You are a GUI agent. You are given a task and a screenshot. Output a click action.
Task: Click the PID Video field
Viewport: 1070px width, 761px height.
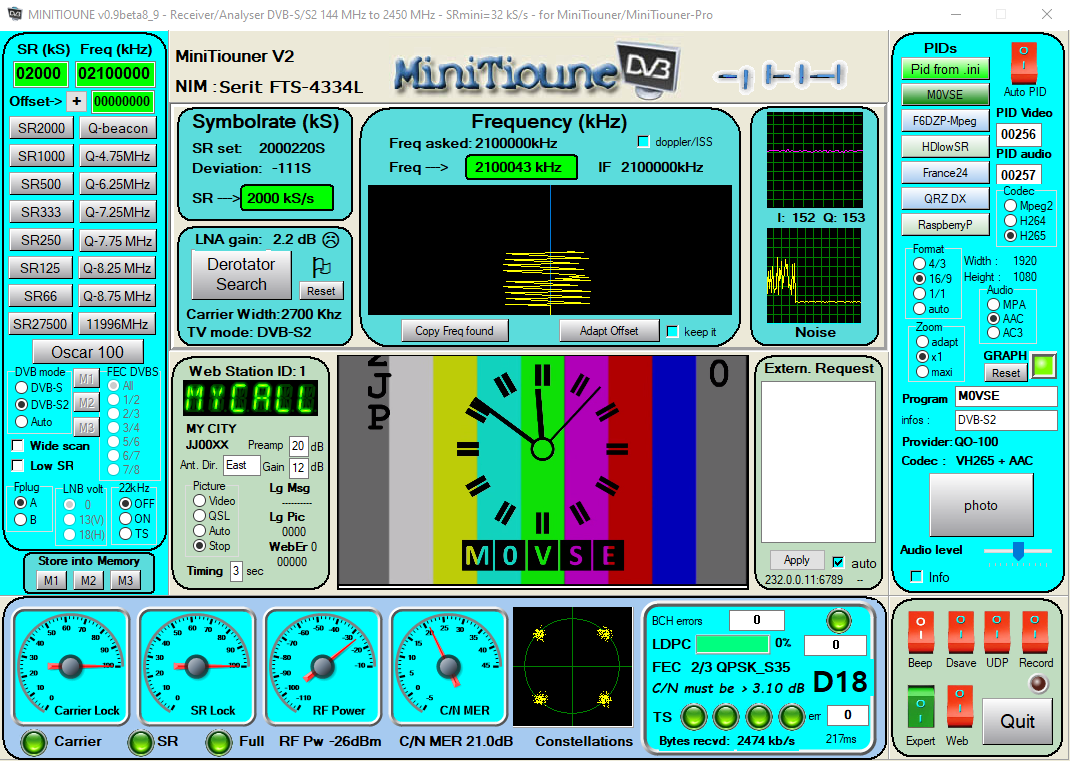(1018, 134)
